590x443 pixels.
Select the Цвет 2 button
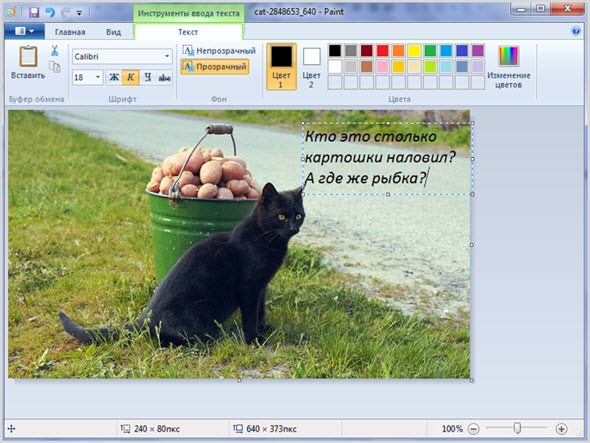tap(312, 67)
